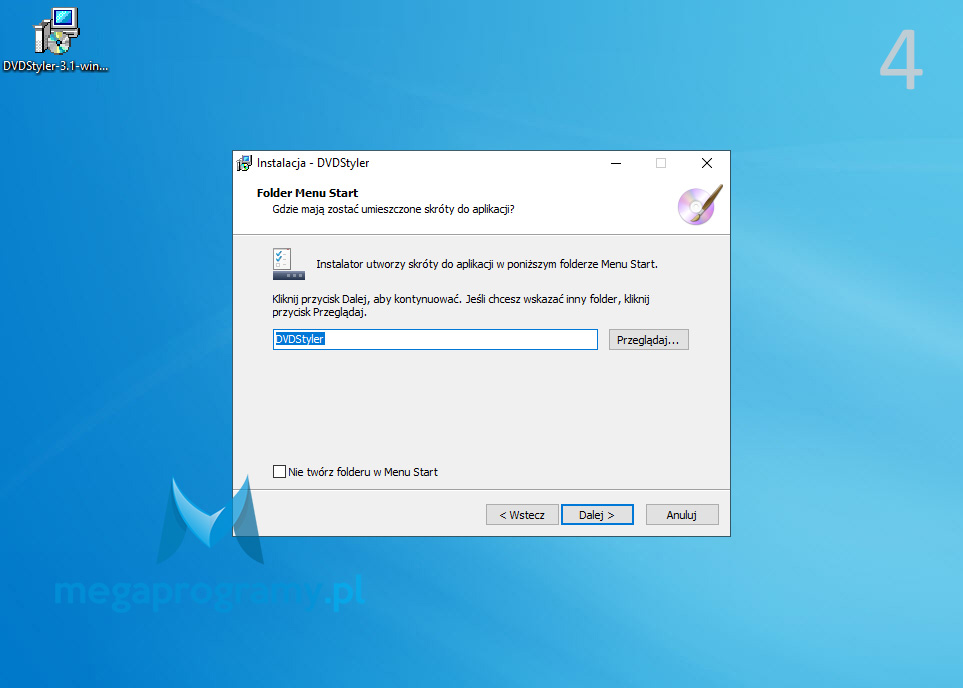This screenshot has width=963, height=688.
Task: Open folder browser with Przeglądaj... button
Action: (x=649, y=340)
